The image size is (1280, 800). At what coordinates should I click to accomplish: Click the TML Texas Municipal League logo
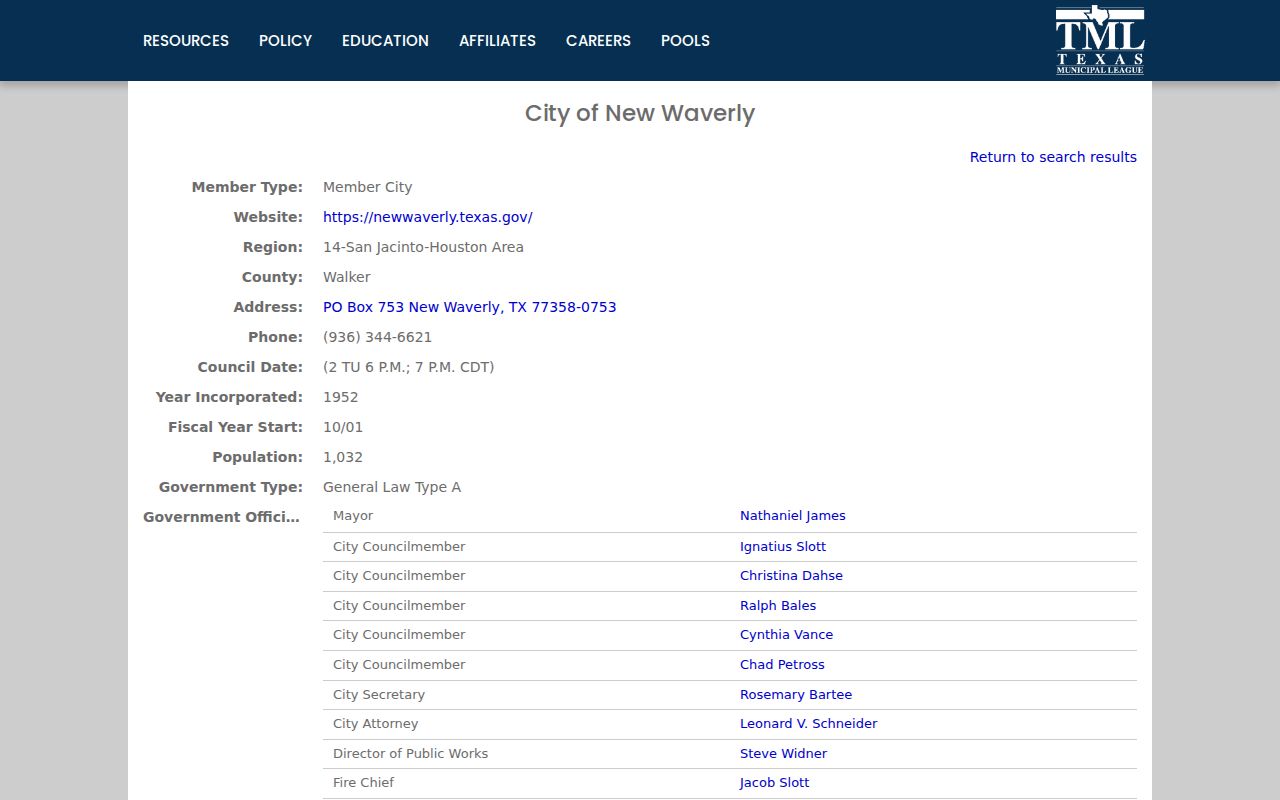point(1100,40)
